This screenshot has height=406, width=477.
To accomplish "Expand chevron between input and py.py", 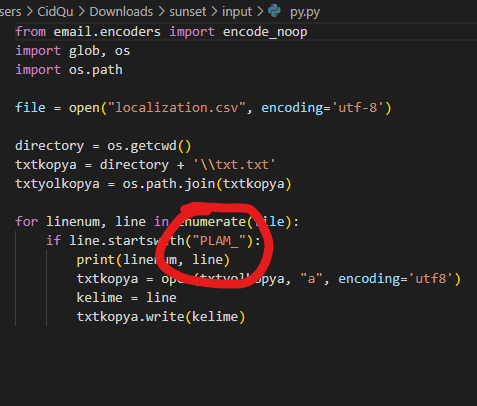I will [x=260, y=12].
